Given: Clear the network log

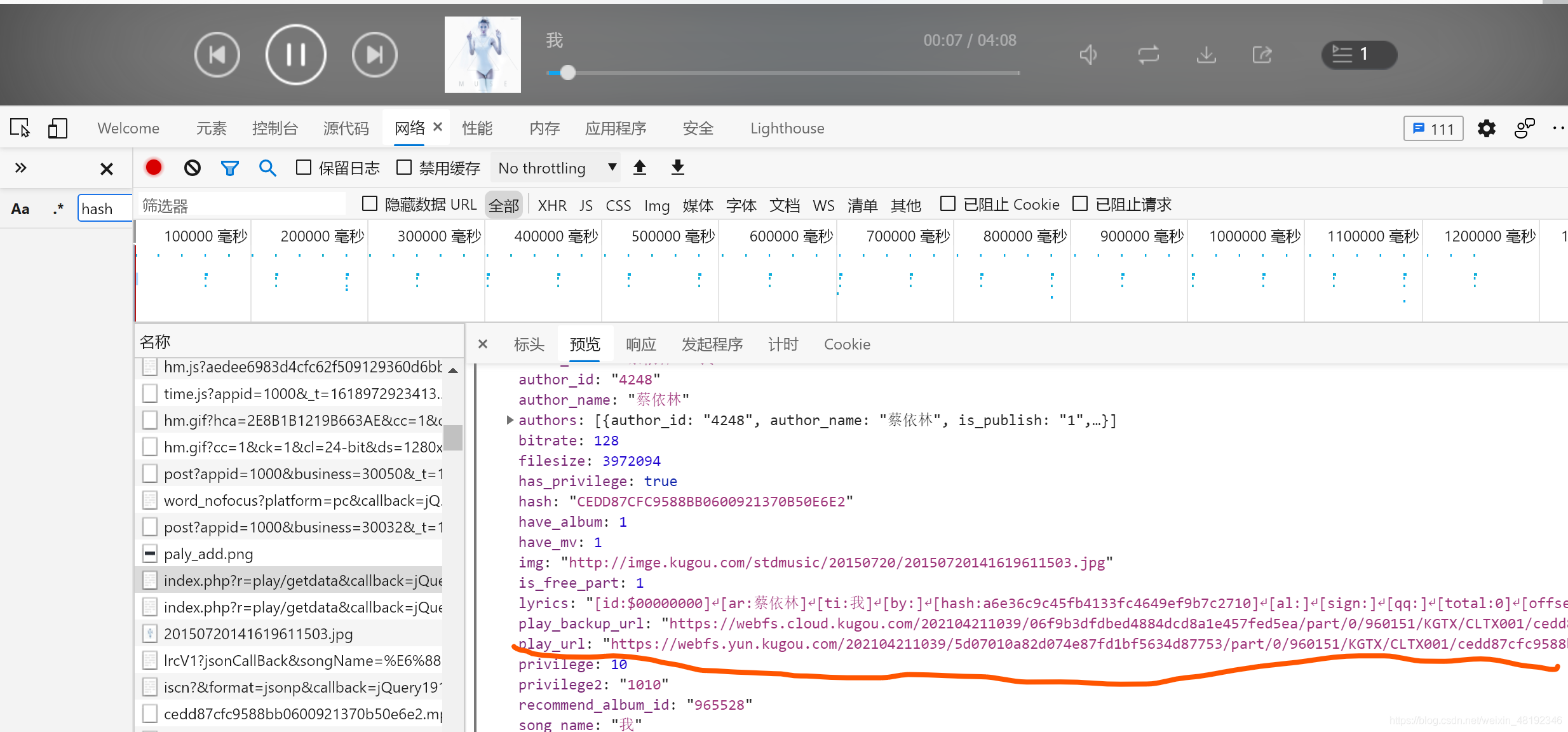Looking at the screenshot, I should pos(193,168).
